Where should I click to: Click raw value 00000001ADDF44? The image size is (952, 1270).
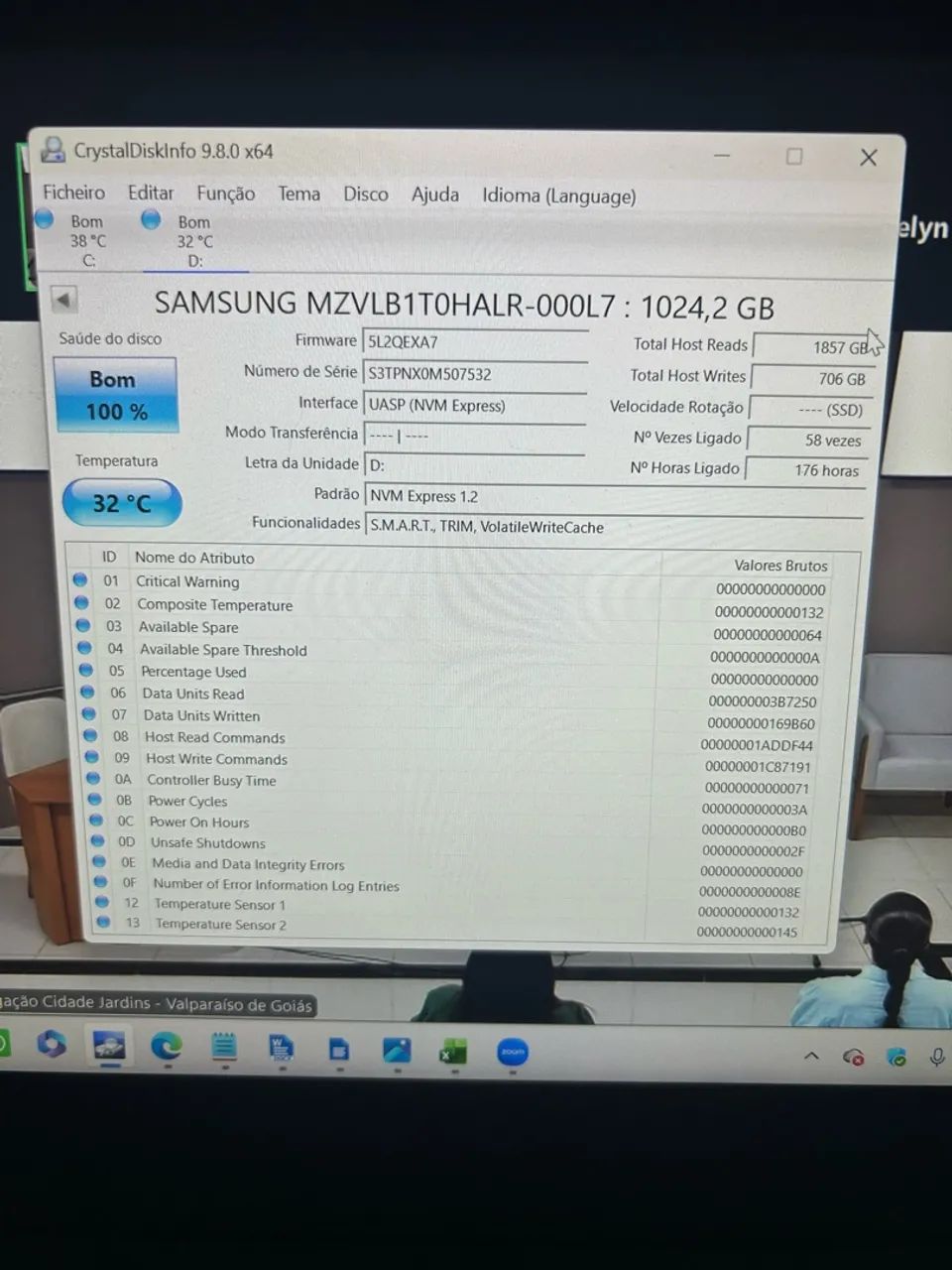tap(757, 745)
